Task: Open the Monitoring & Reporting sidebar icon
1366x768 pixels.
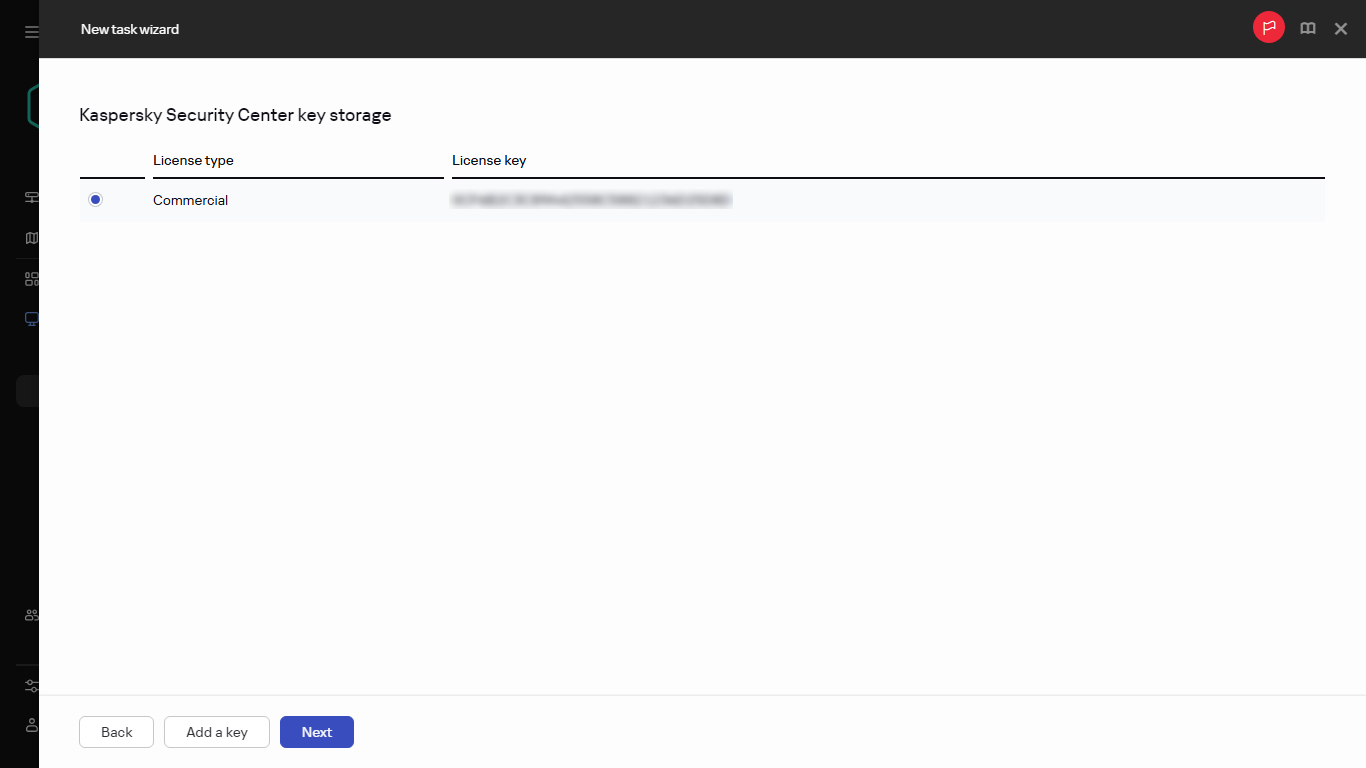Action: click(x=30, y=197)
